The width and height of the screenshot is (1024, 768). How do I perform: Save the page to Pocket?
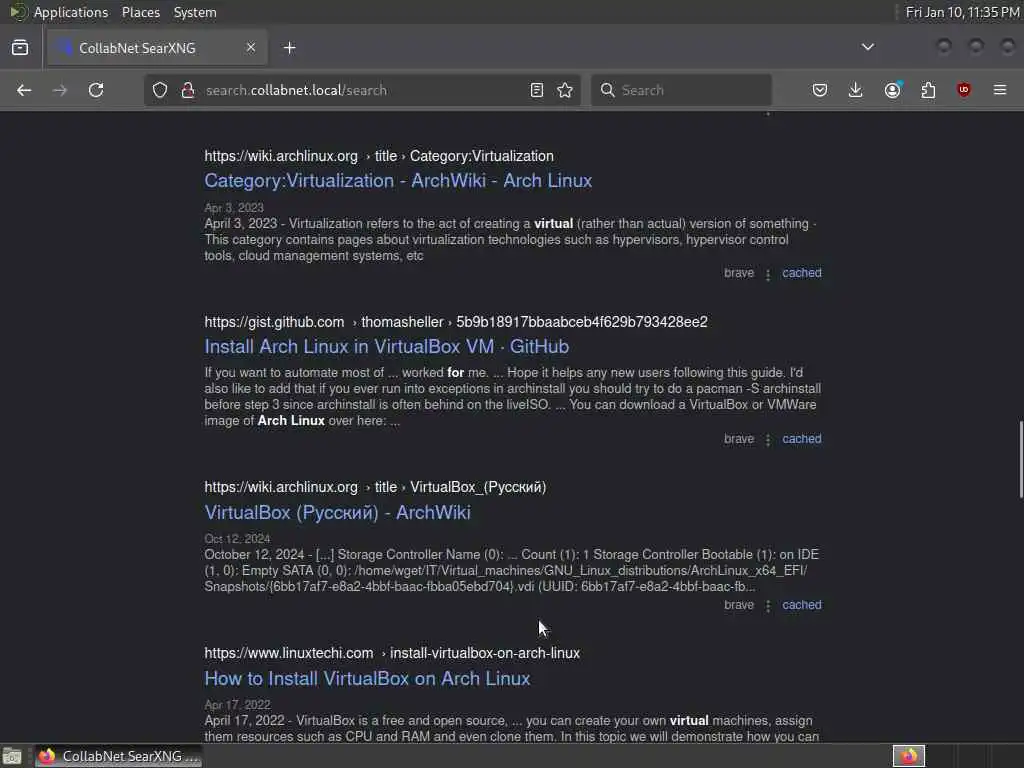pos(820,90)
